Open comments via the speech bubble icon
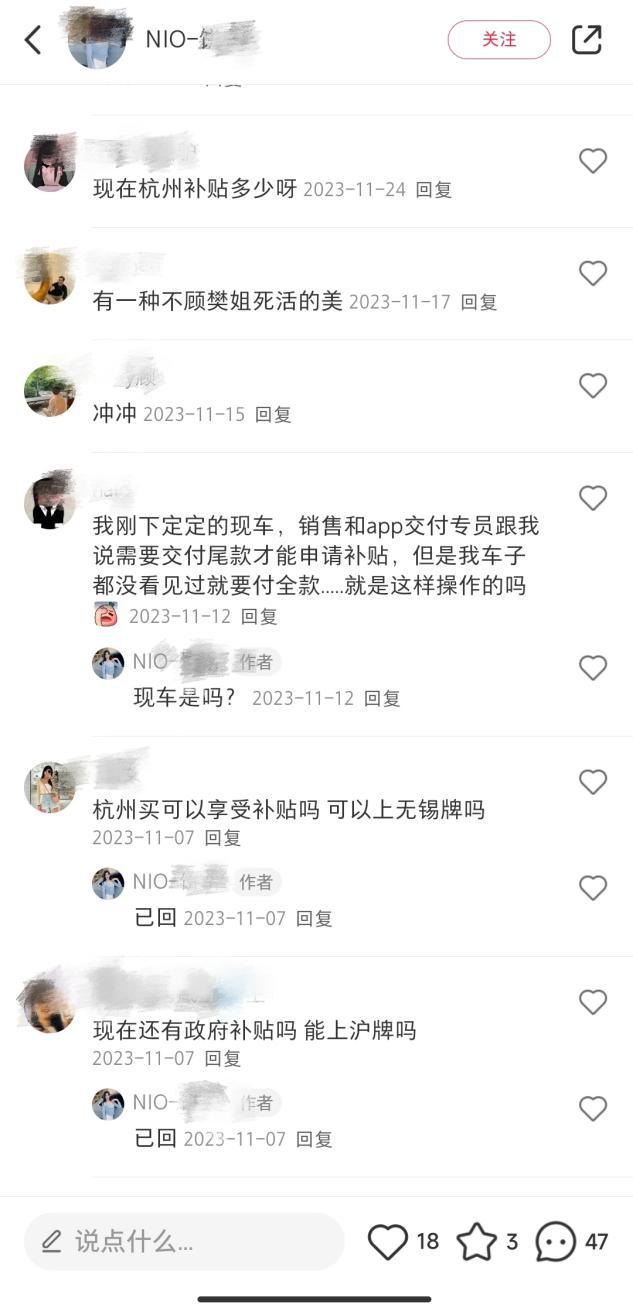This screenshot has height=1312, width=633. pos(556,1242)
